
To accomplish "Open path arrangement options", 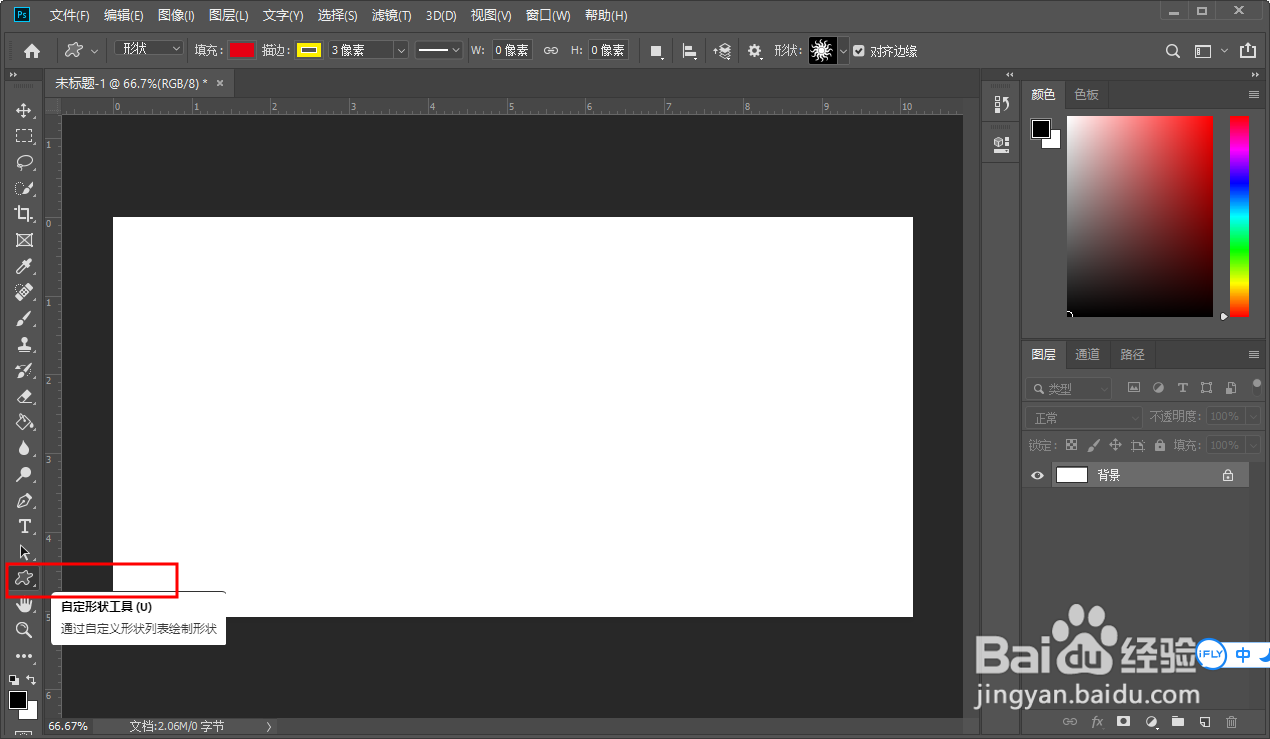I will coord(721,51).
